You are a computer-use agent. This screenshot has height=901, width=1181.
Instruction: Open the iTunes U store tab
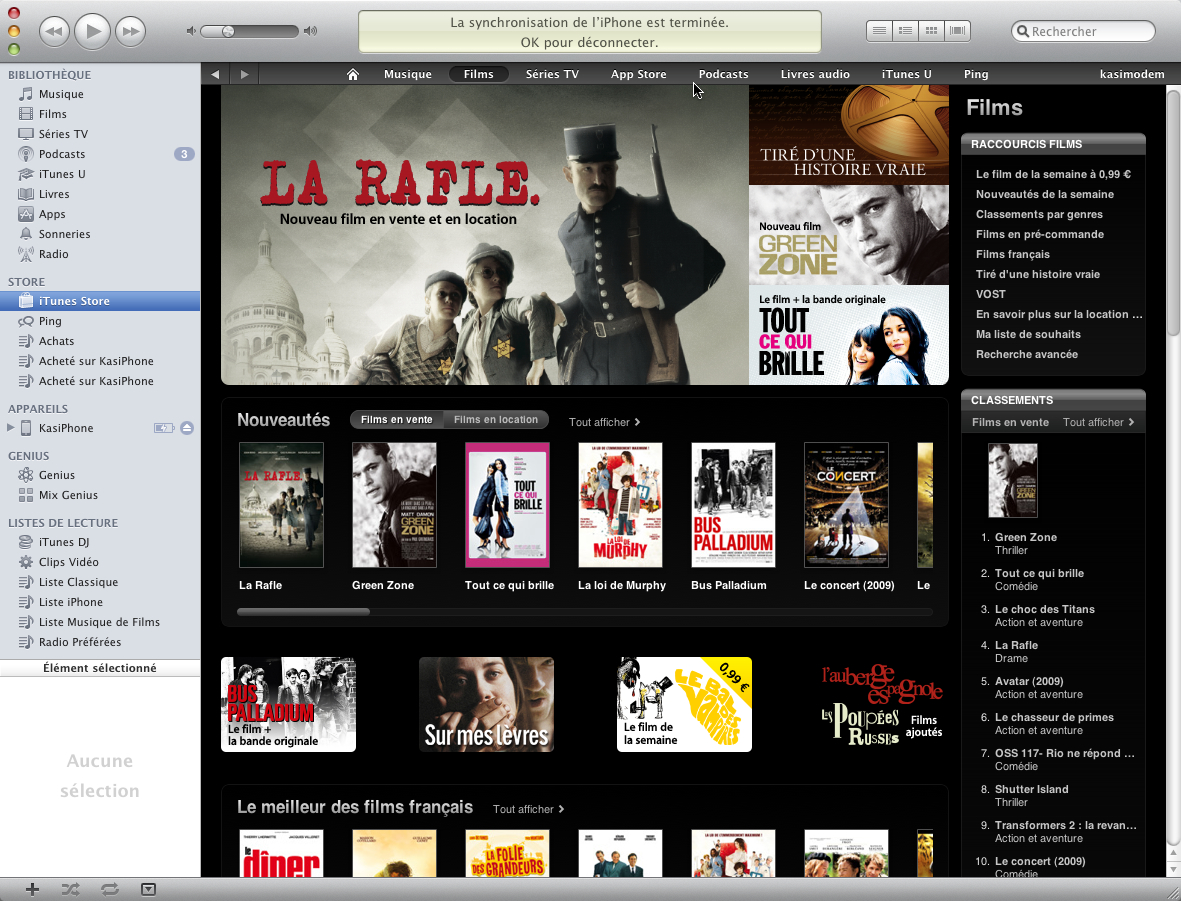pos(907,74)
